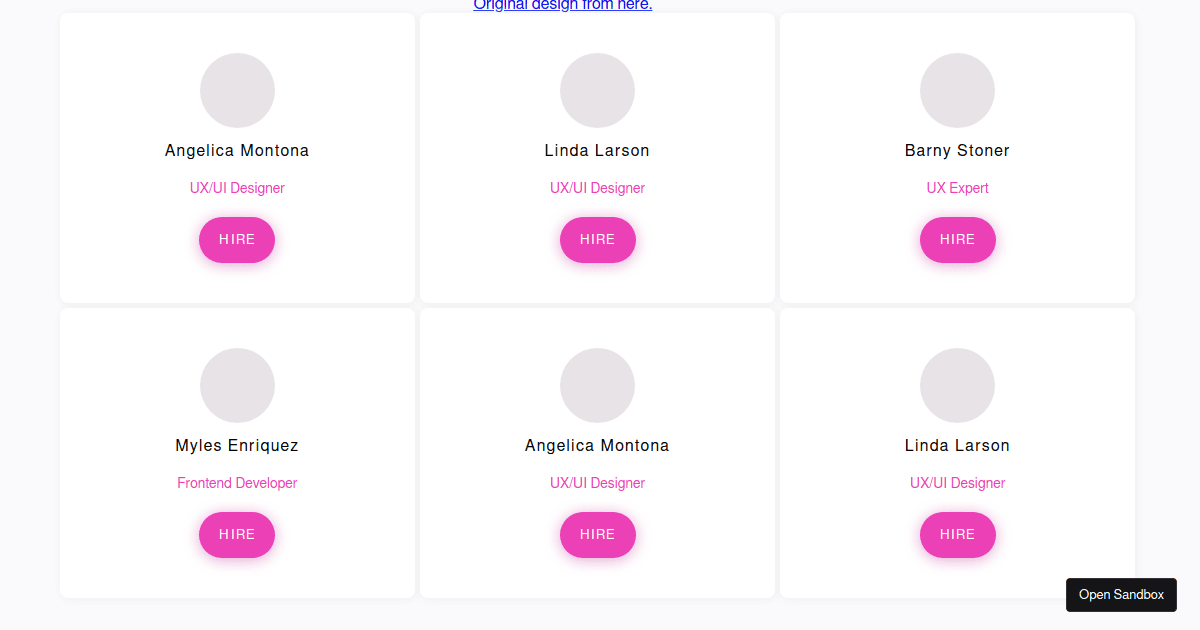Select the name 'Myles Enriquez'

pos(237,445)
